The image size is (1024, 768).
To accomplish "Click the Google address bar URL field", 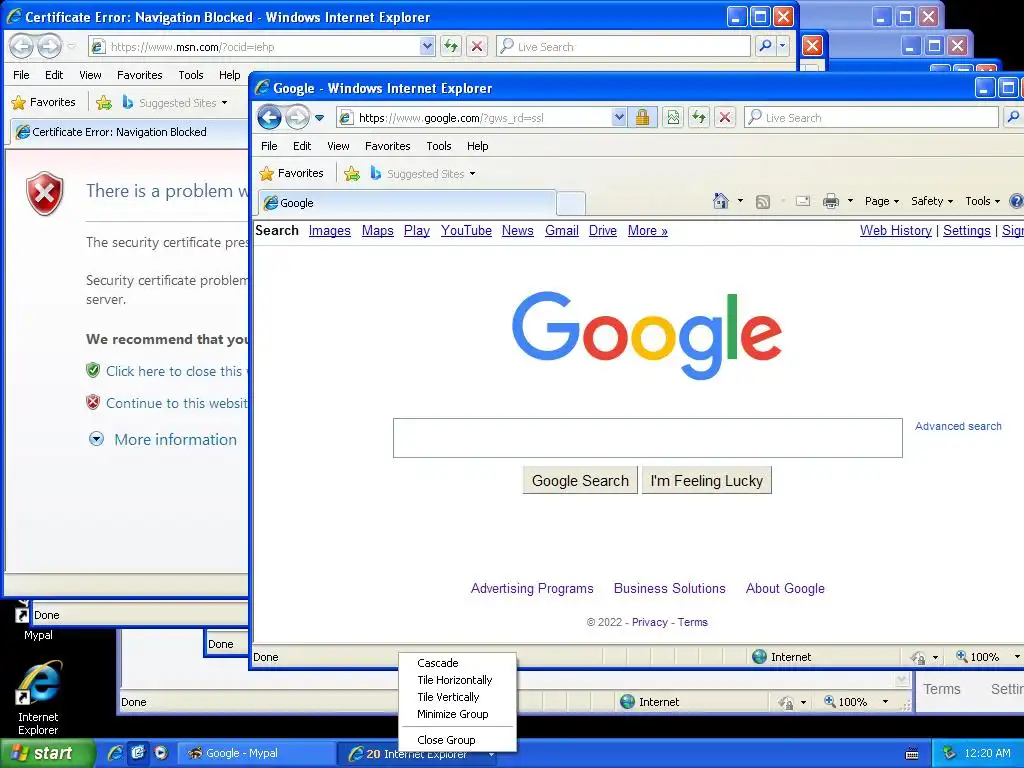I will (x=482, y=118).
